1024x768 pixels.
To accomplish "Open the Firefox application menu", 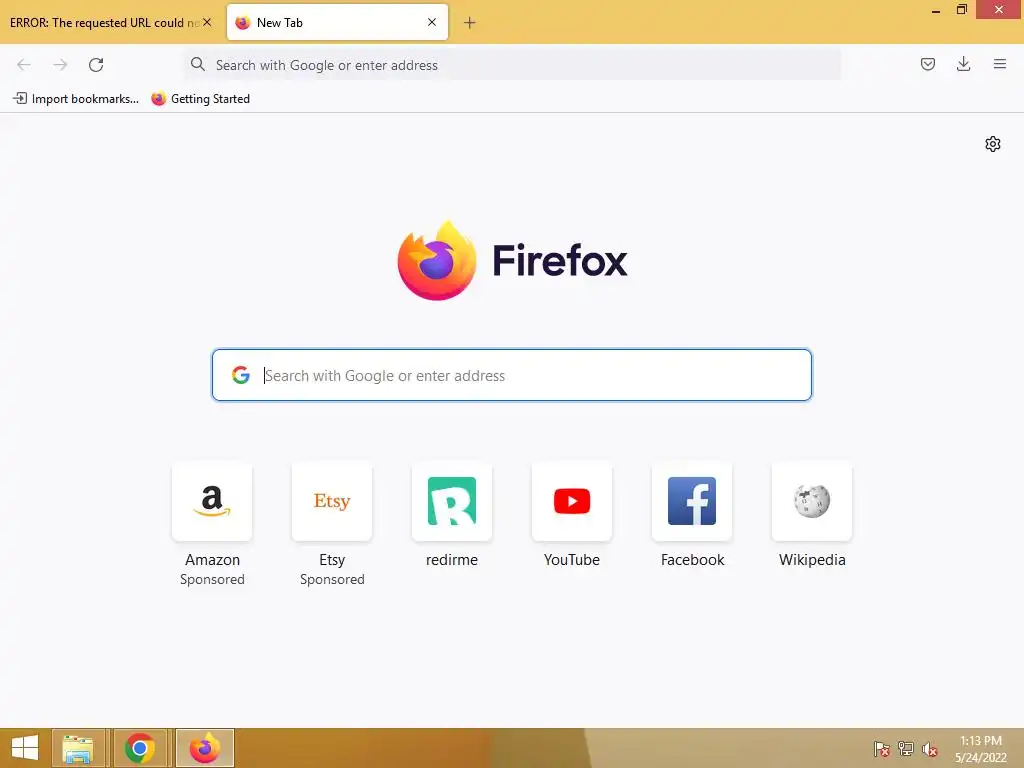I will coord(999,64).
